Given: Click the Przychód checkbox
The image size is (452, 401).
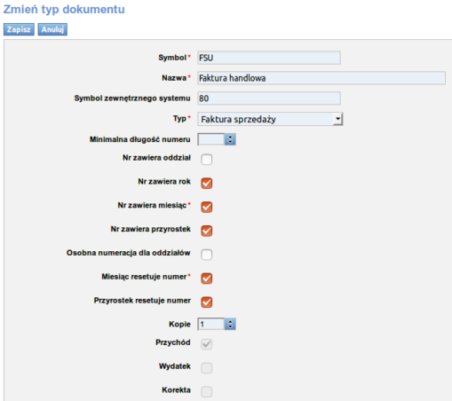Looking at the screenshot, I should [206, 344].
